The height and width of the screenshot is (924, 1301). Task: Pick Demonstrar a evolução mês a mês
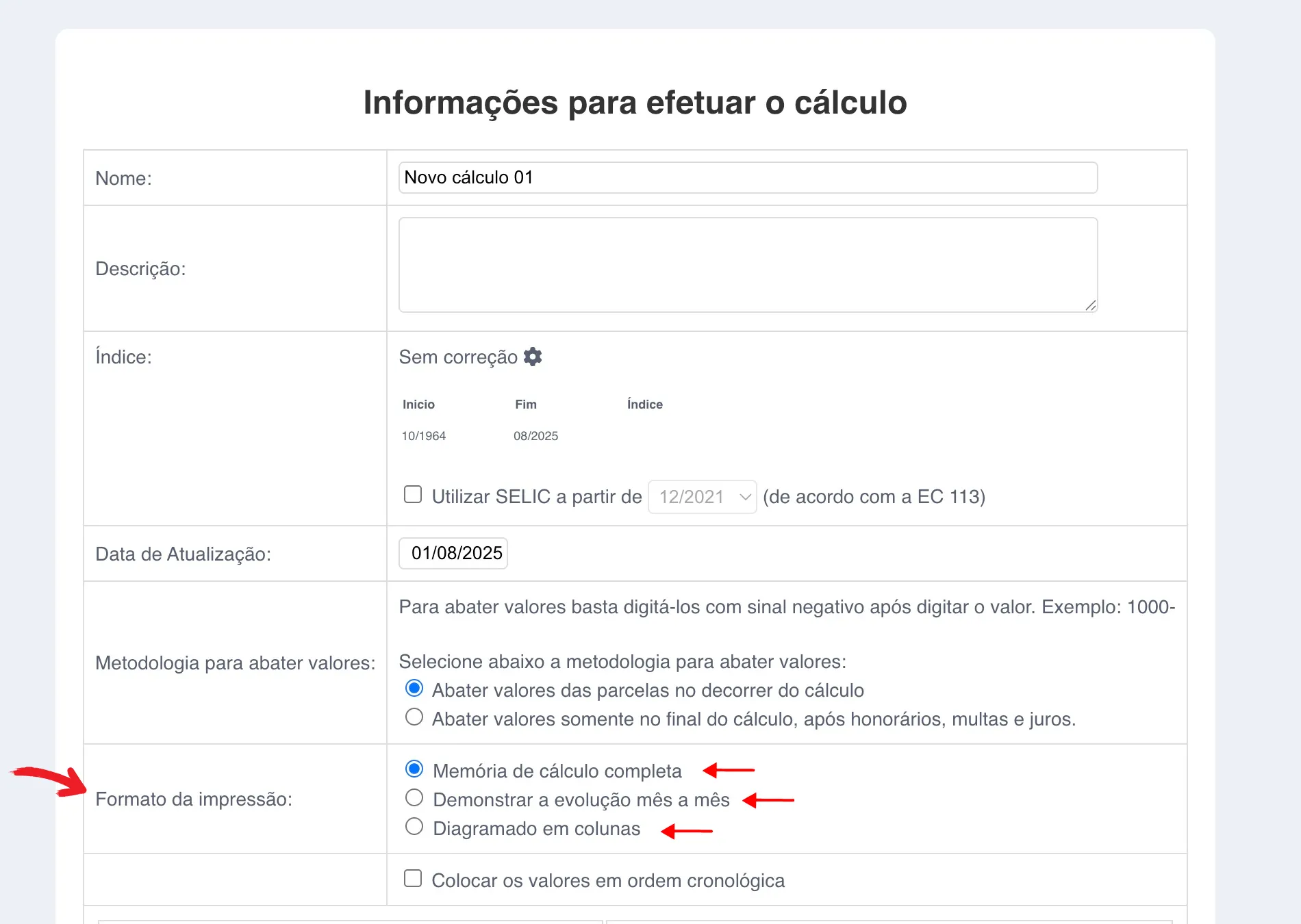click(414, 797)
